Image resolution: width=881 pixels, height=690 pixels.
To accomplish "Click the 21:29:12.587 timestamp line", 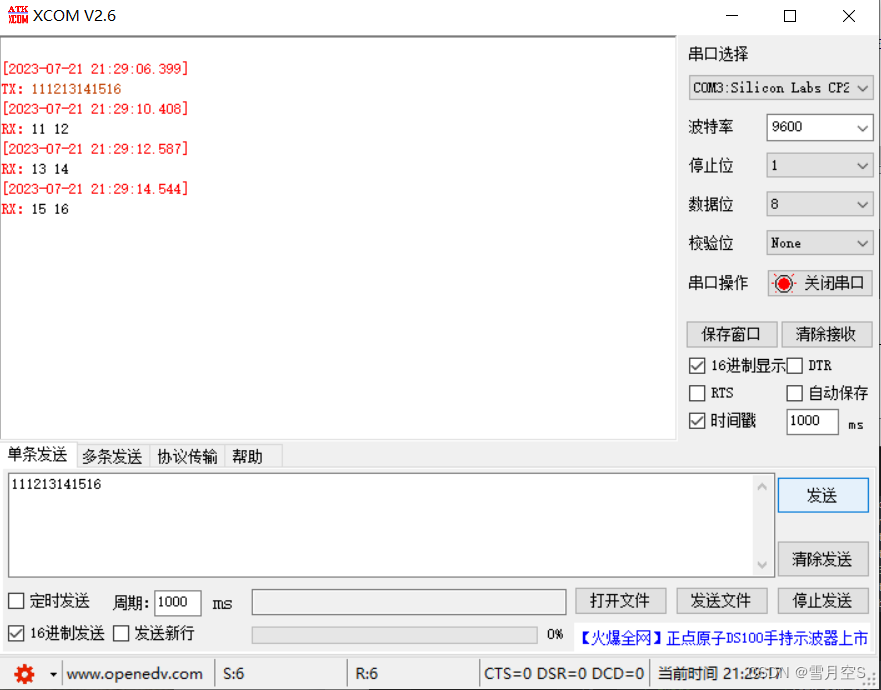I will click(x=95, y=149).
